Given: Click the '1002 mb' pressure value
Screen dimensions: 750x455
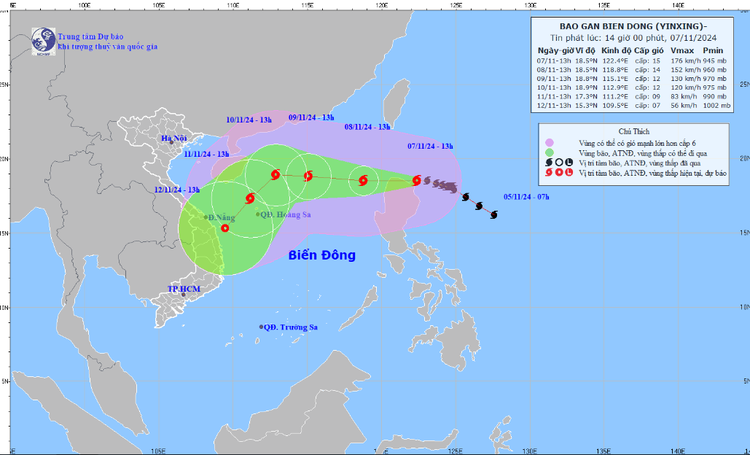Looking at the screenshot, I should (716, 106).
